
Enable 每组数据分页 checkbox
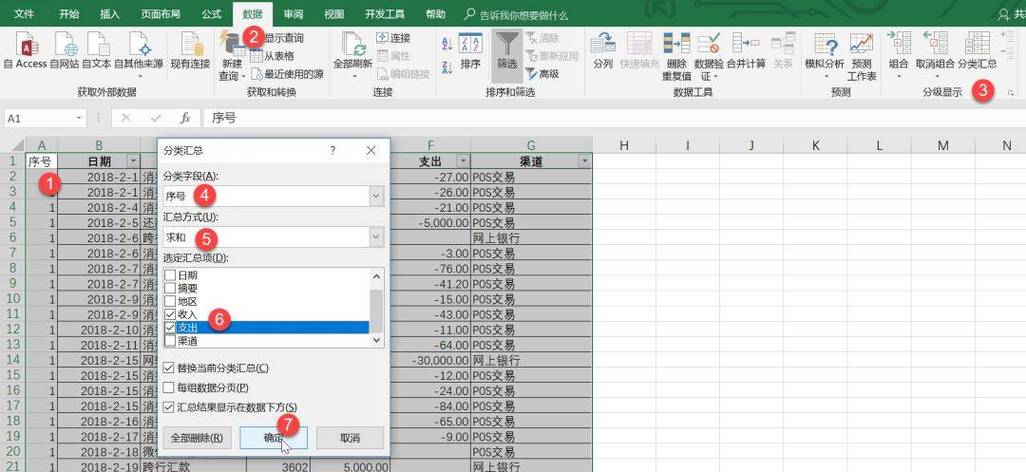[x=169, y=388]
